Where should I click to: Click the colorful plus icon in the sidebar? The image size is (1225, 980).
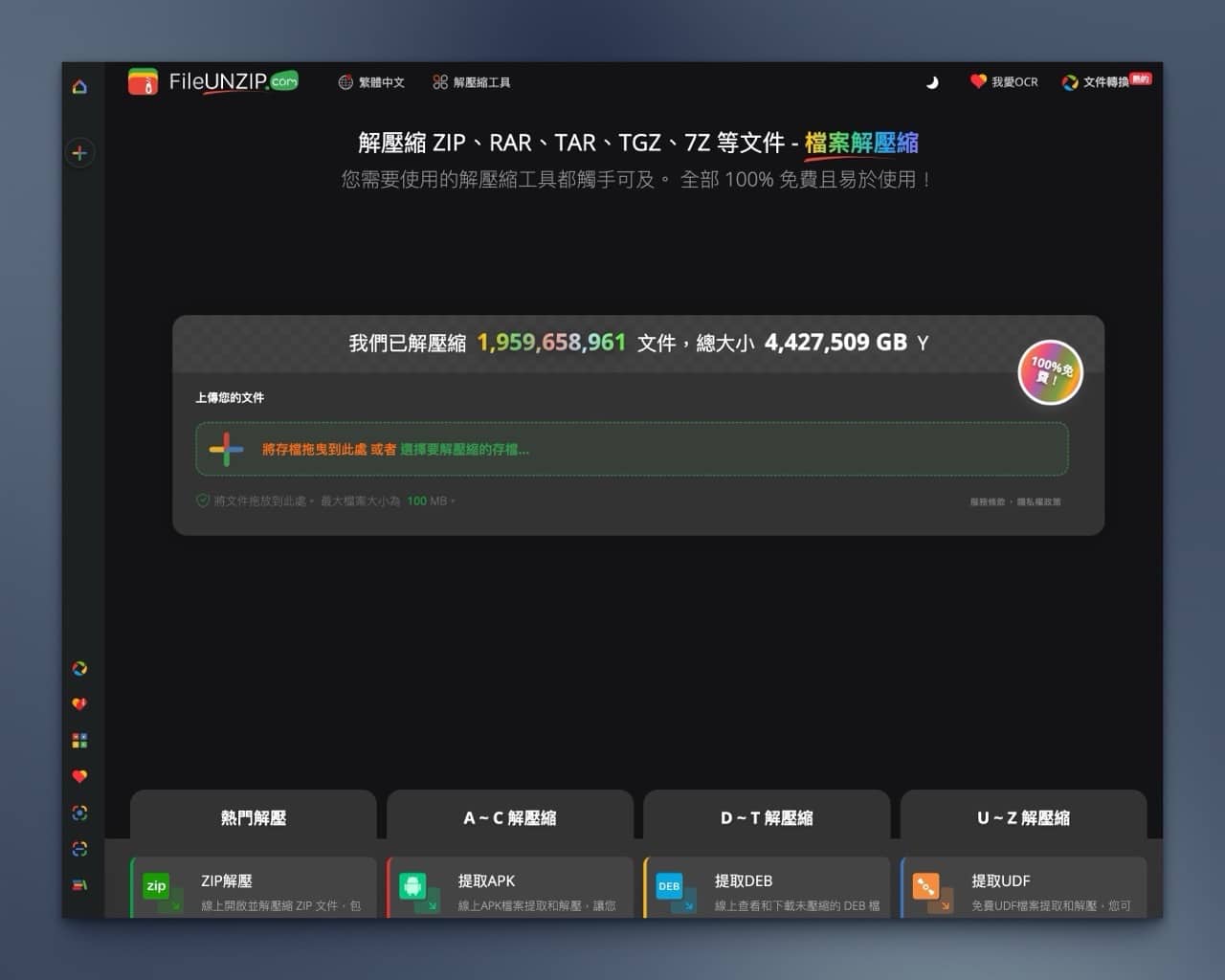click(79, 153)
